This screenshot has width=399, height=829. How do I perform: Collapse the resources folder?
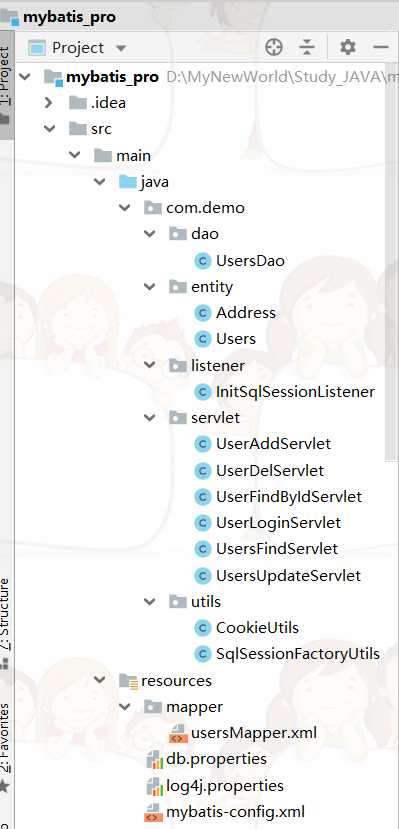tap(100, 680)
